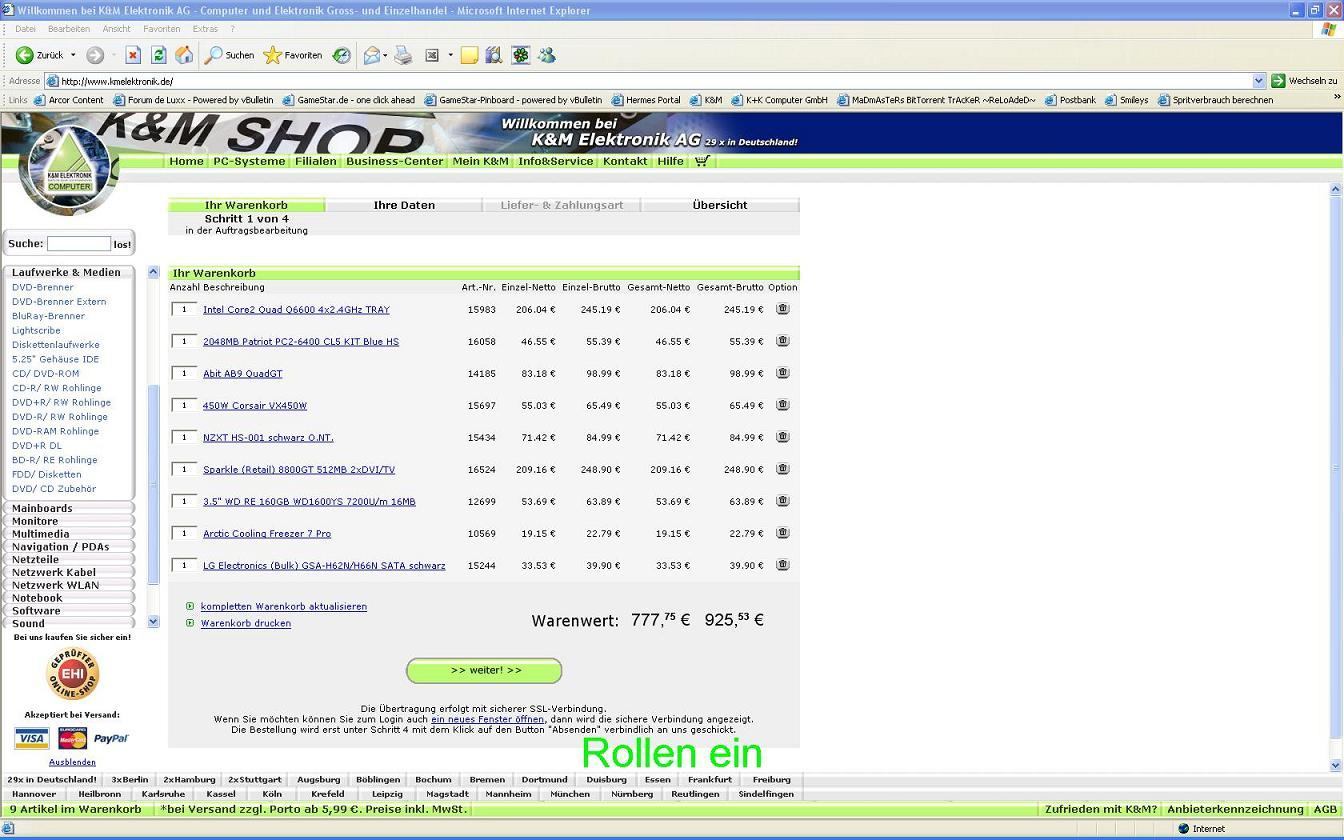Select München branch in city list
Image resolution: width=1344 pixels, height=840 pixels.
[570, 794]
